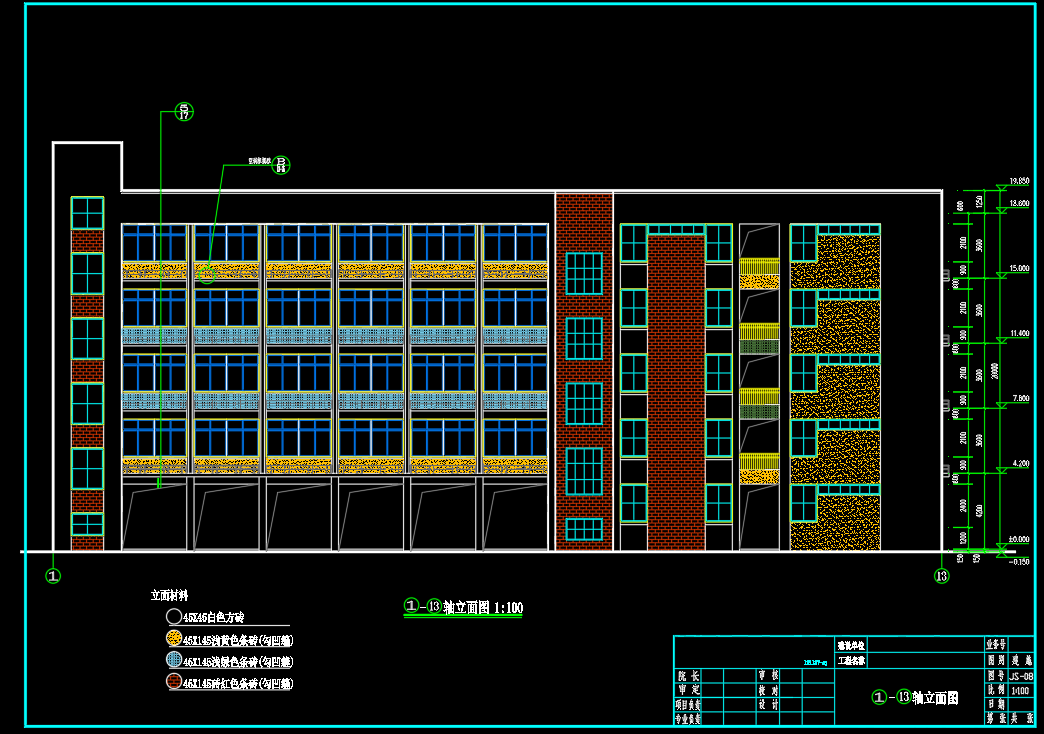Click the topmost green detail callout bubble
Image resolution: width=1044 pixels, height=734 pixels.
pos(184,112)
